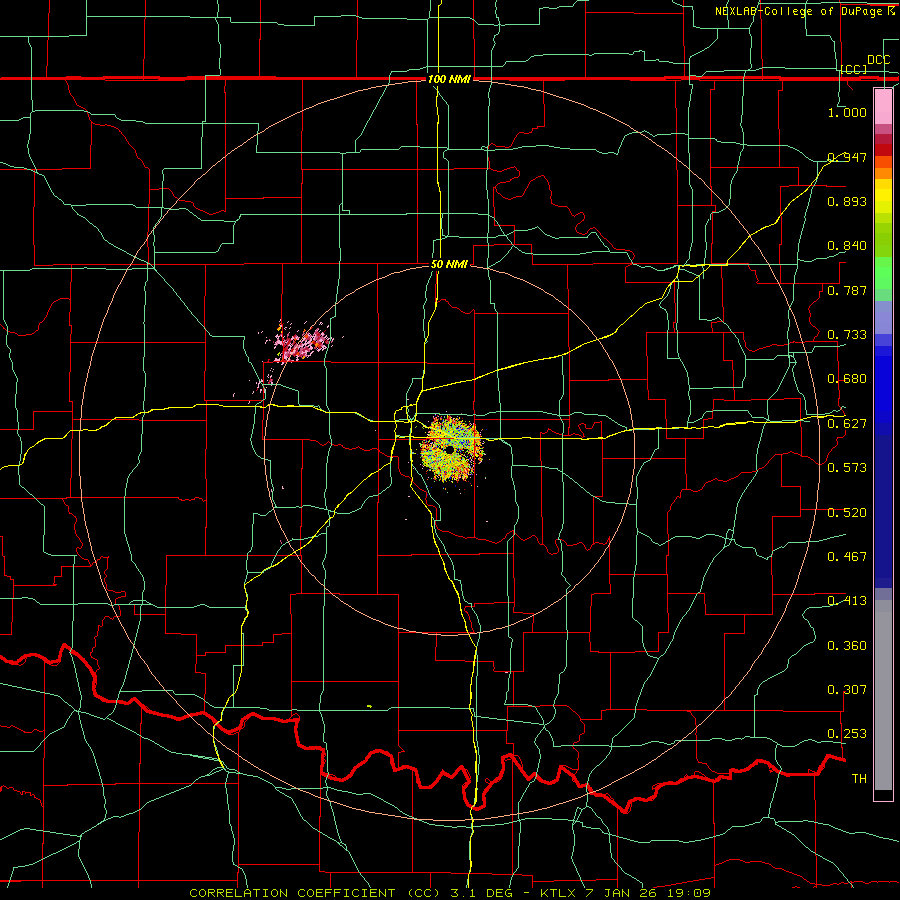900x900 pixels.
Task: Click the 100 NMI range ring label
Action: [x=449, y=79]
